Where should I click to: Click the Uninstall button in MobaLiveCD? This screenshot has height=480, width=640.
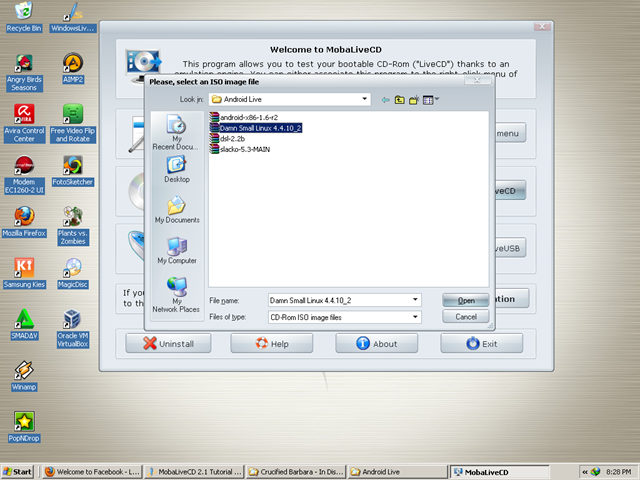click(168, 343)
